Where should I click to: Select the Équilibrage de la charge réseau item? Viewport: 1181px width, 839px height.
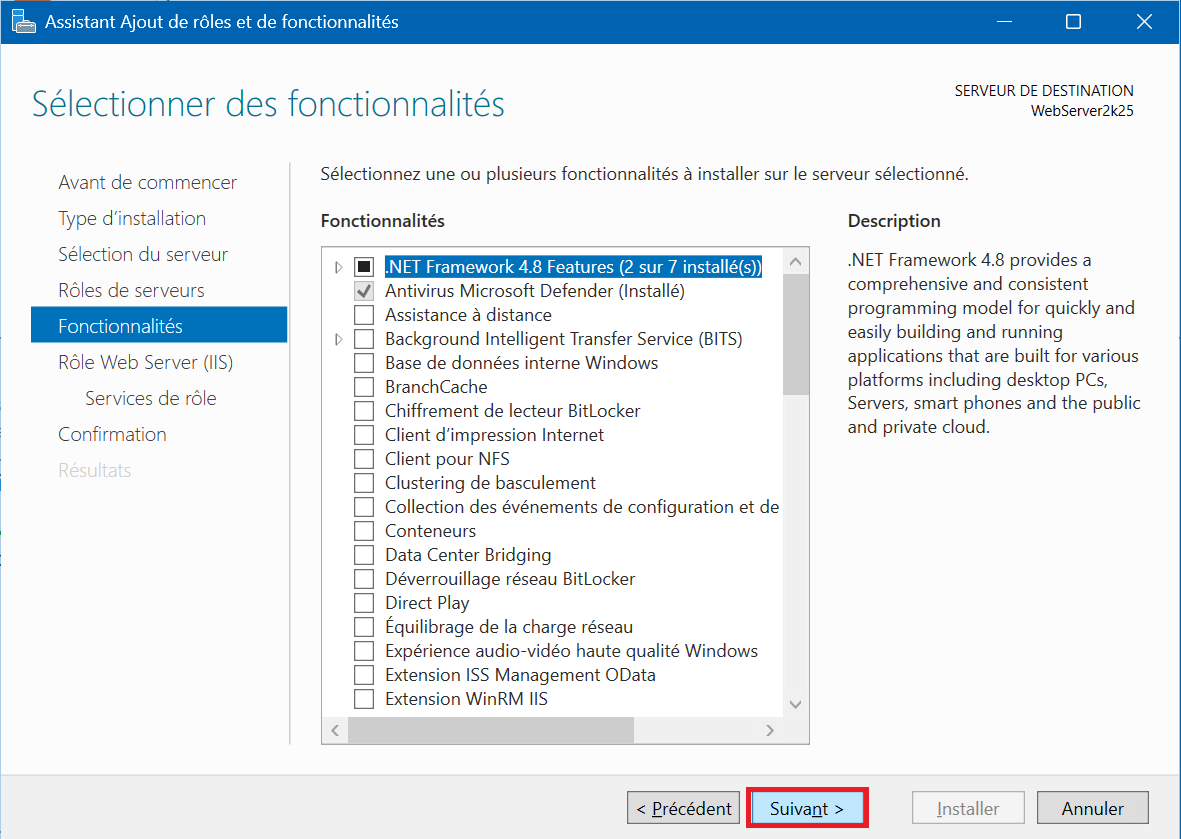click(x=508, y=627)
